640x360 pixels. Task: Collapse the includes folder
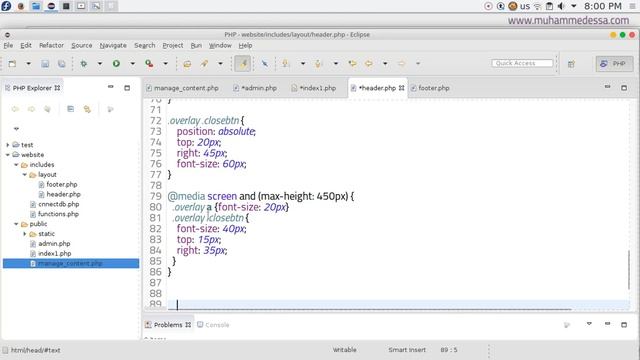16,165
